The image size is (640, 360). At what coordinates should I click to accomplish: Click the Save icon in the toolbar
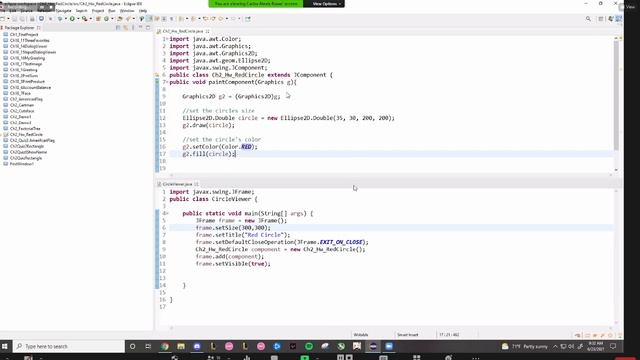pos(14,19)
